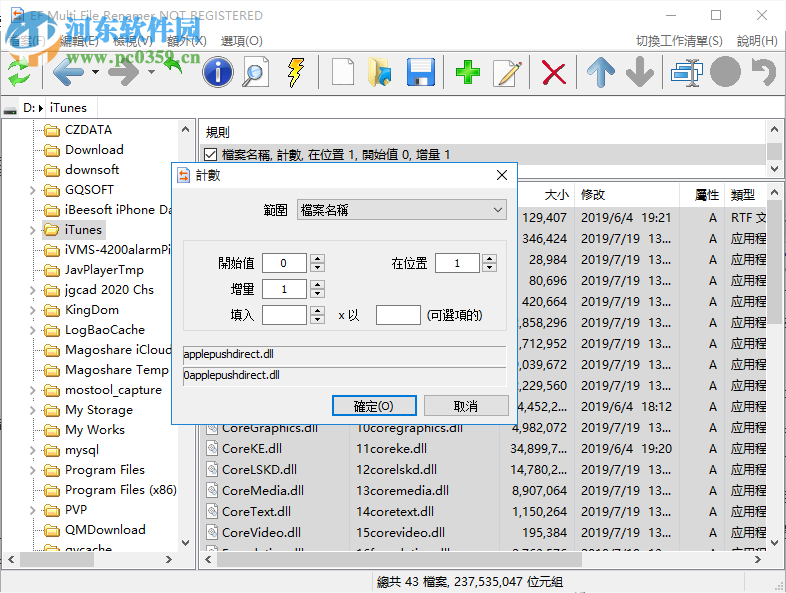Edit rule with the pencil icon
The image size is (786, 593).
[x=507, y=73]
